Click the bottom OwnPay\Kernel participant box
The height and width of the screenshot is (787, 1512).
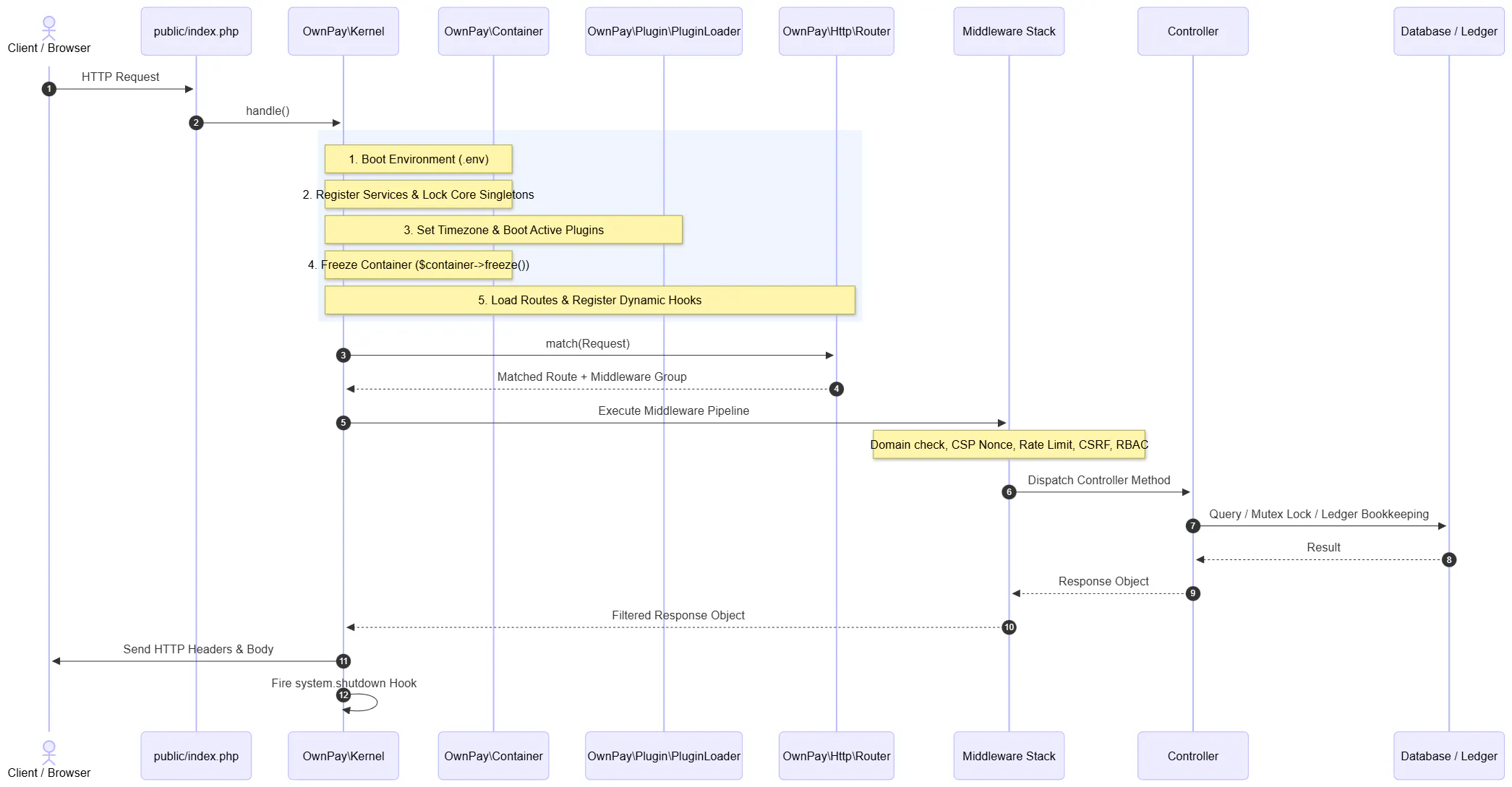point(343,756)
